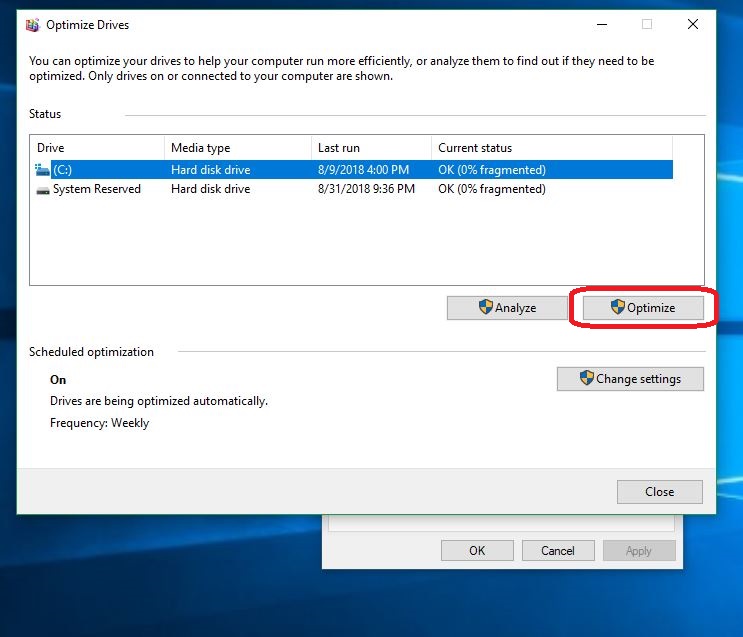743x637 pixels.
Task: Click the System Reserved drive icon
Action: pos(42,190)
